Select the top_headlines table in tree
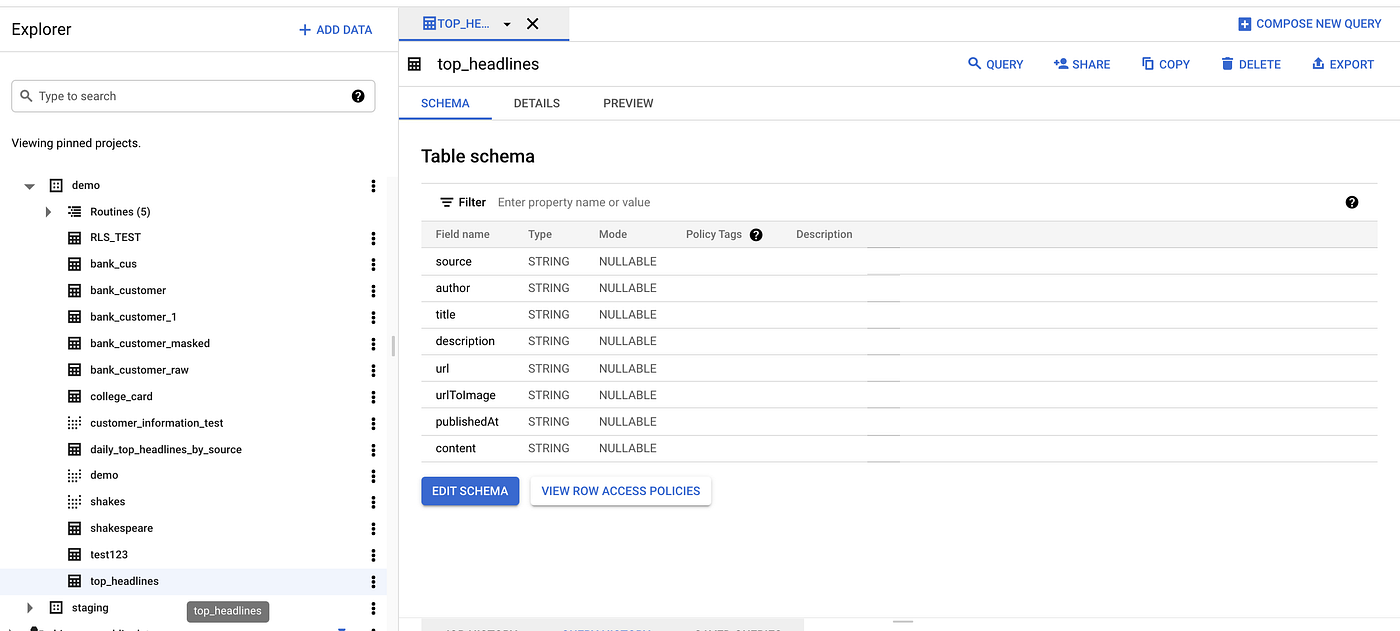Viewport: 1400px width, 631px height. pyautogui.click(x=124, y=581)
